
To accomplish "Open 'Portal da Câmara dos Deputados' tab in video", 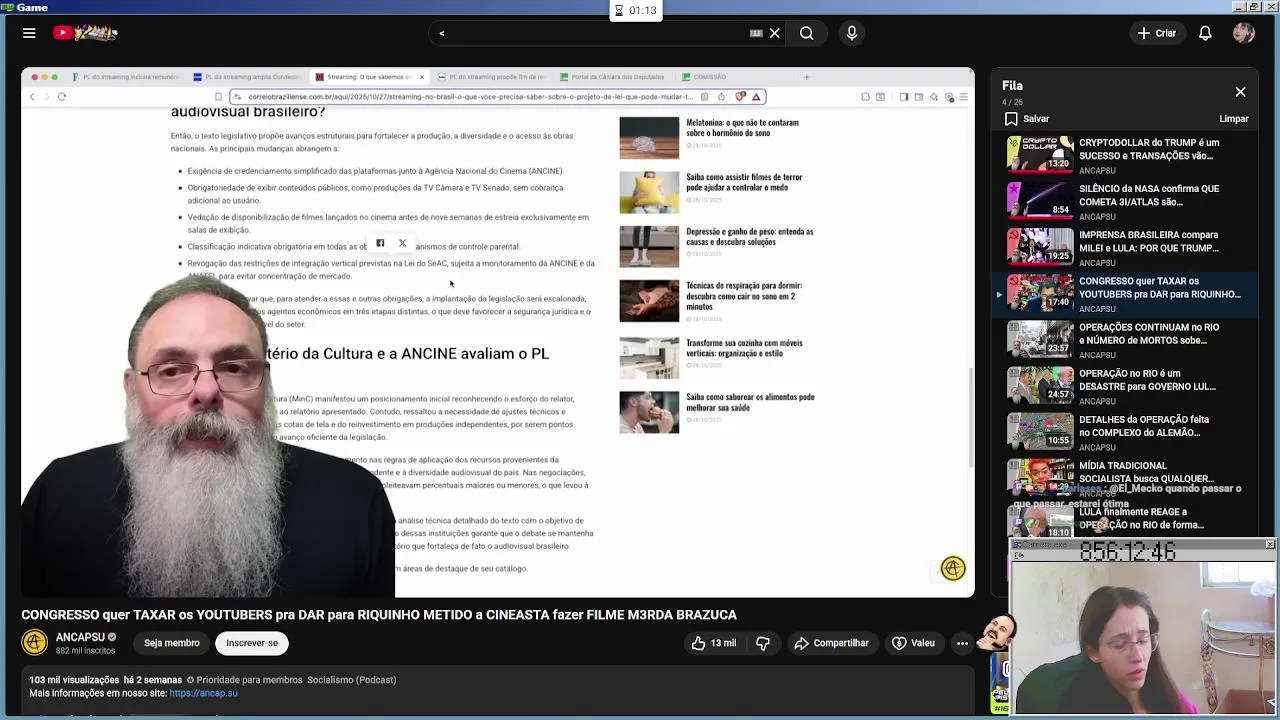I will [613, 77].
